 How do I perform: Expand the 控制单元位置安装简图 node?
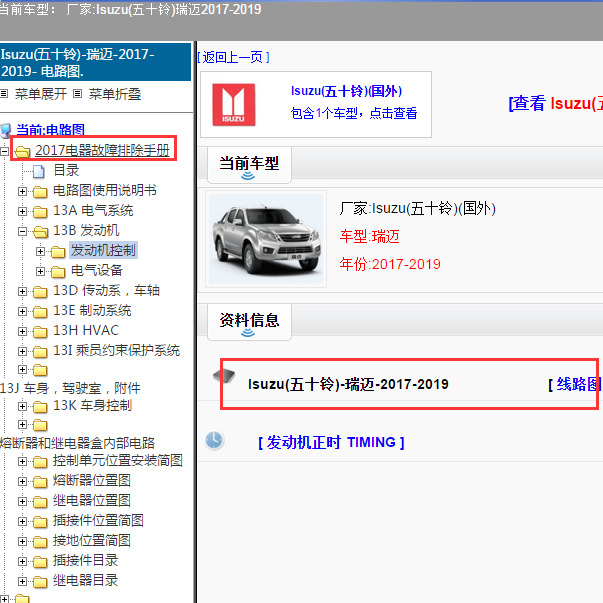point(22,461)
